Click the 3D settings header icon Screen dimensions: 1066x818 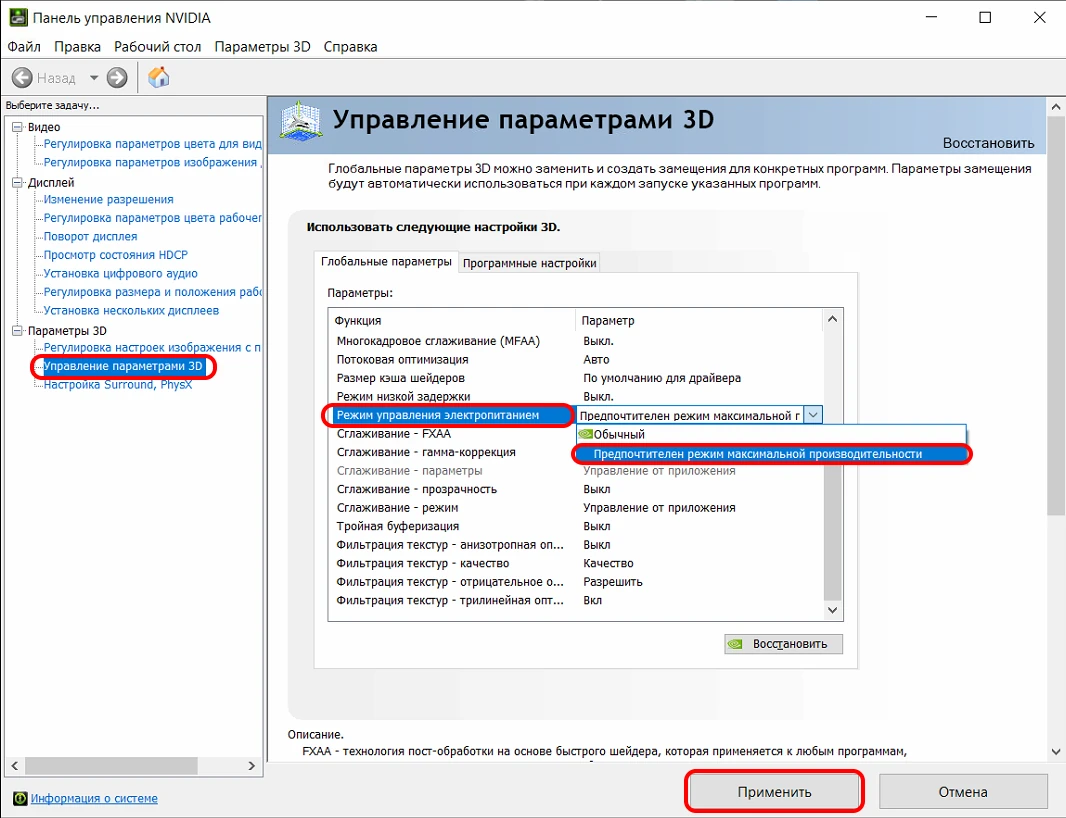pyautogui.click(x=301, y=122)
